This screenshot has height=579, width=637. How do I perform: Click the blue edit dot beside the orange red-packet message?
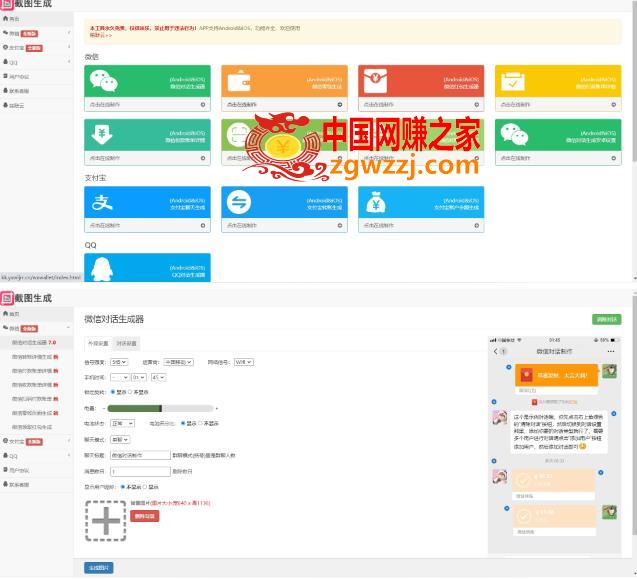point(509,367)
